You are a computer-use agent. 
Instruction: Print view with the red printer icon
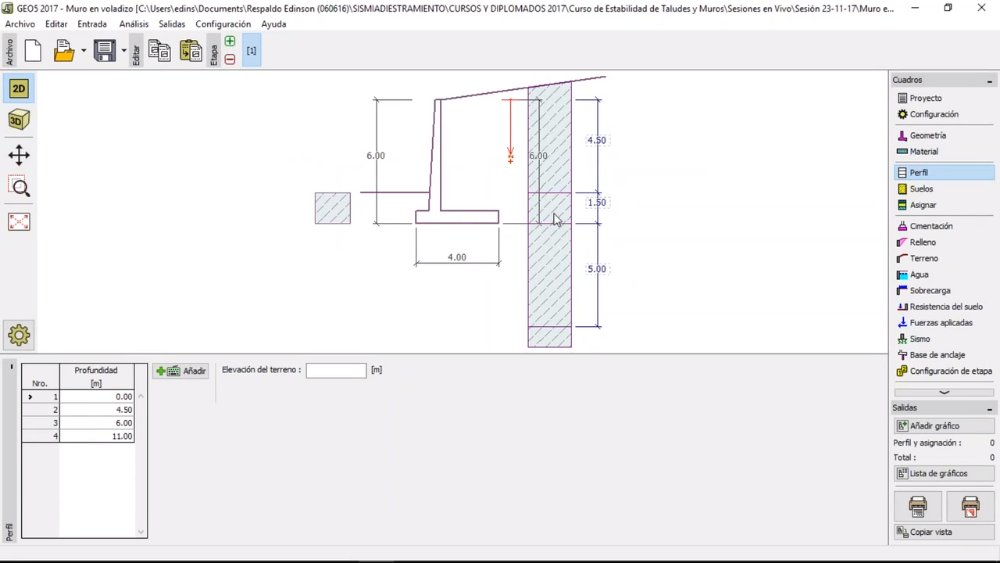[970, 506]
